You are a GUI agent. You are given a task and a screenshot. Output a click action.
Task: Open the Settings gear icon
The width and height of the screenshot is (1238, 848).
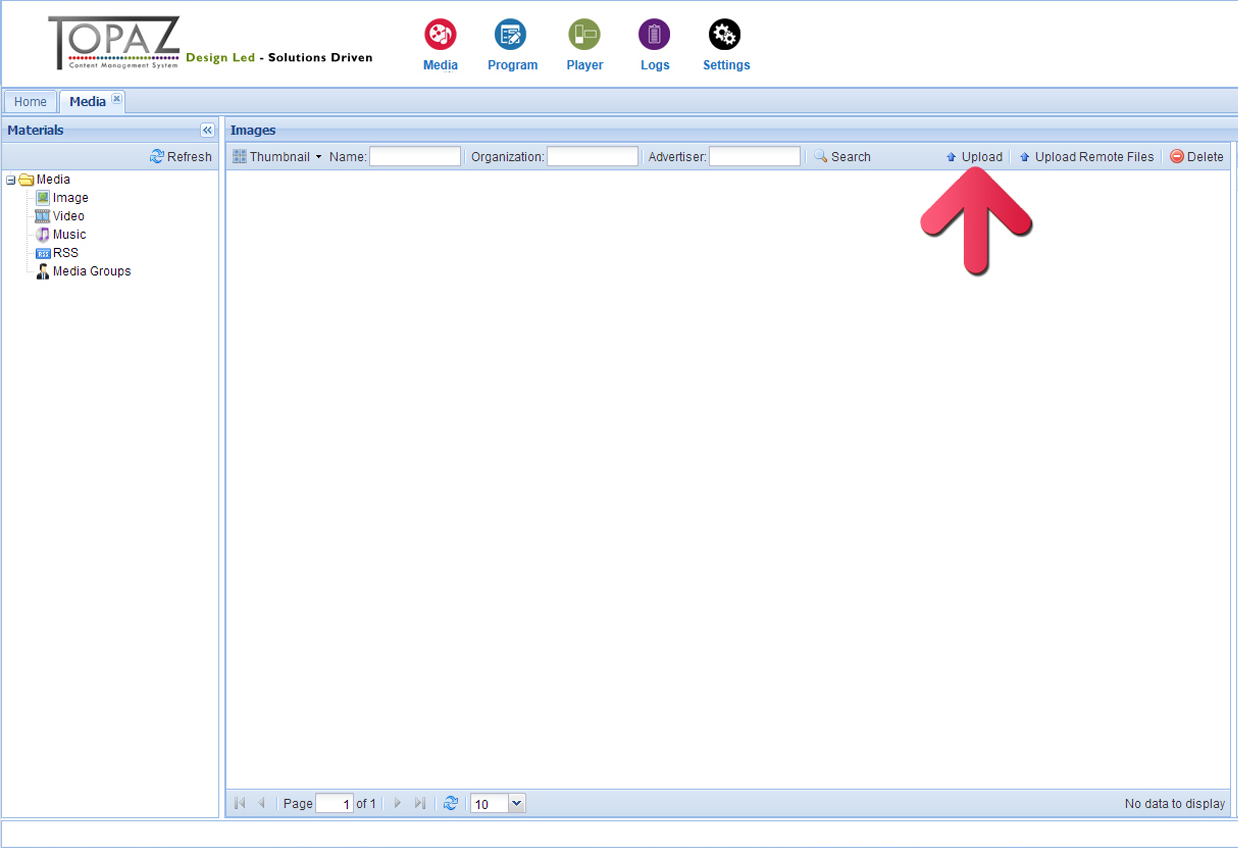[x=725, y=35]
